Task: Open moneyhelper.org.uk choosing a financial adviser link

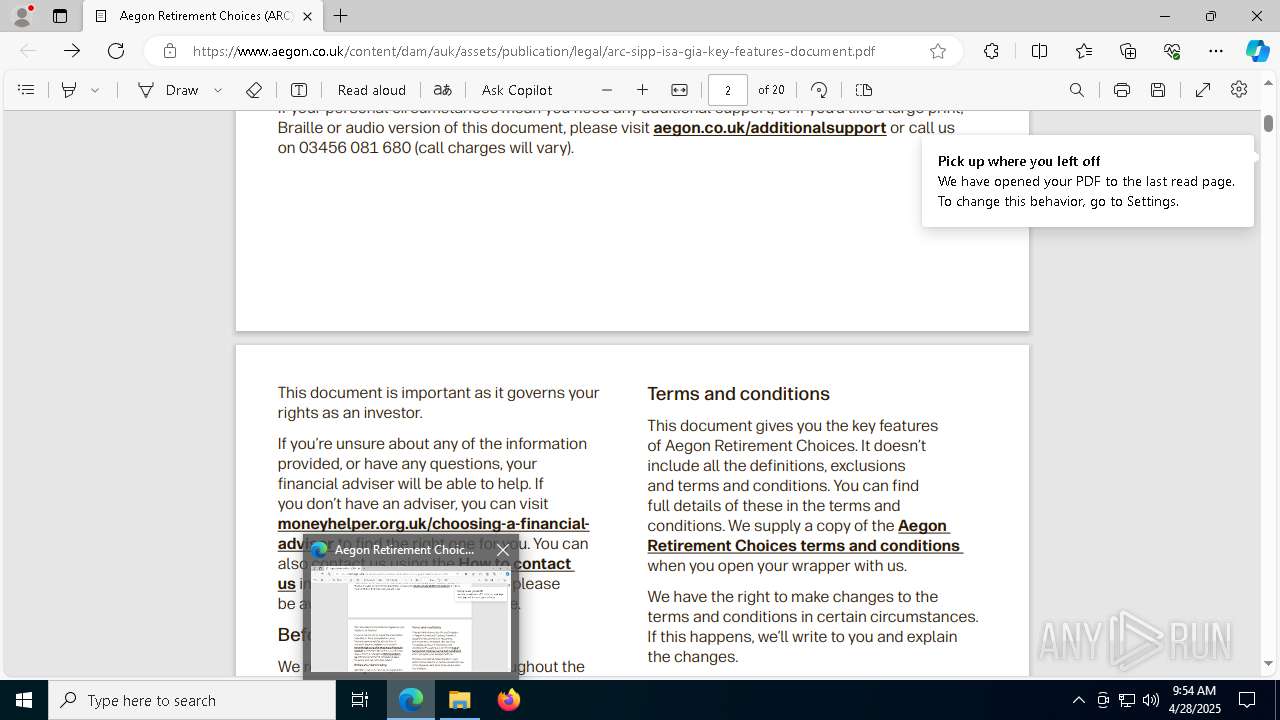Action: [433, 524]
